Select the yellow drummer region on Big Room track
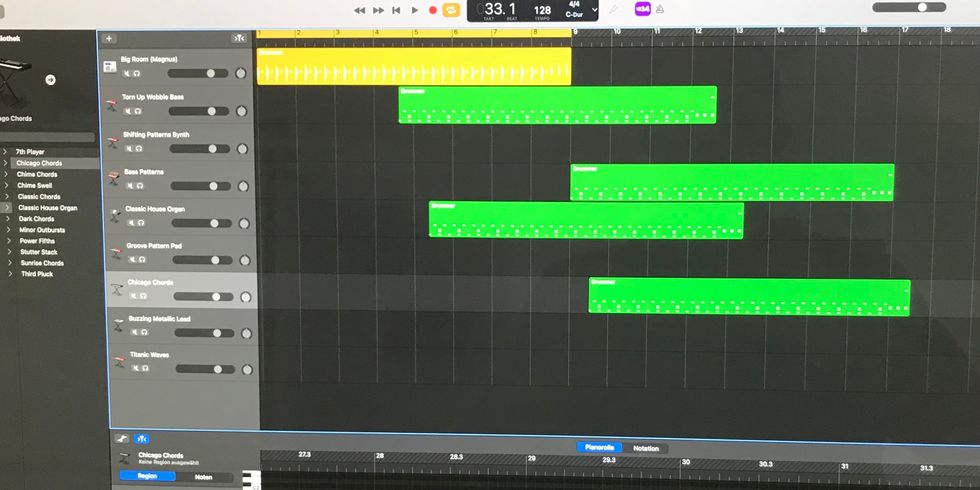The height and width of the screenshot is (490, 980). [x=414, y=66]
